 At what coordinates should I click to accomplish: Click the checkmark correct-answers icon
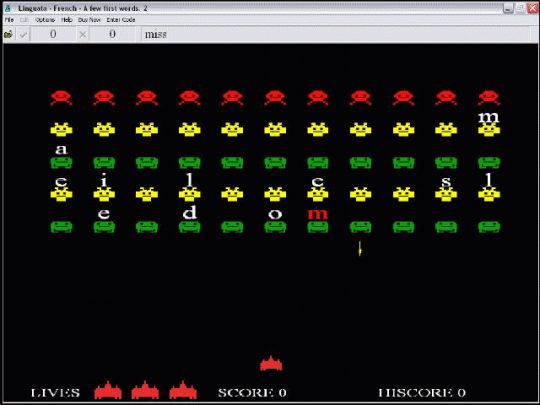pyautogui.click(x=23, y=34)
